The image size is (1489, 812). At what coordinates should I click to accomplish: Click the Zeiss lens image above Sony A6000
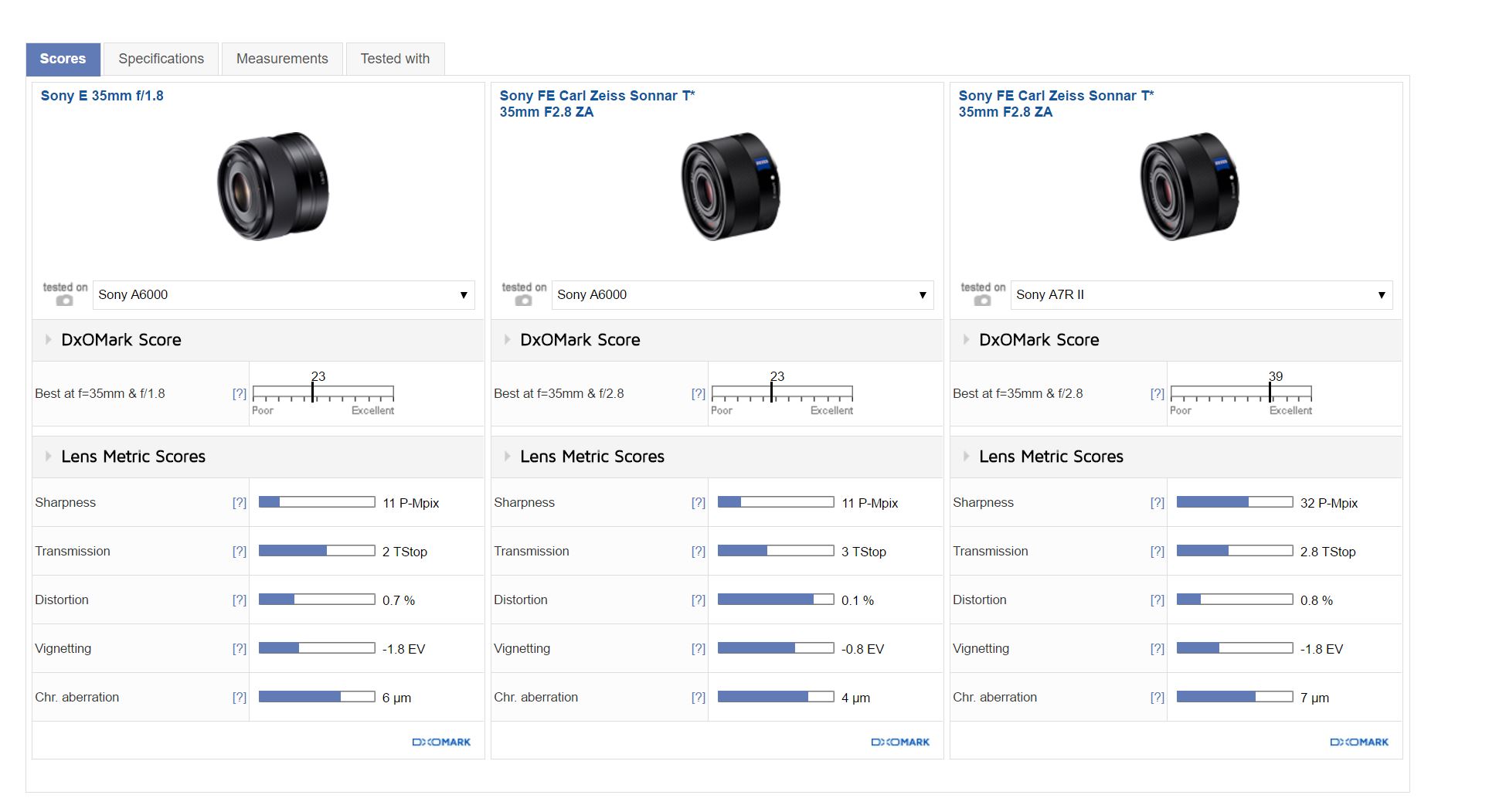[x=730, y=186]
